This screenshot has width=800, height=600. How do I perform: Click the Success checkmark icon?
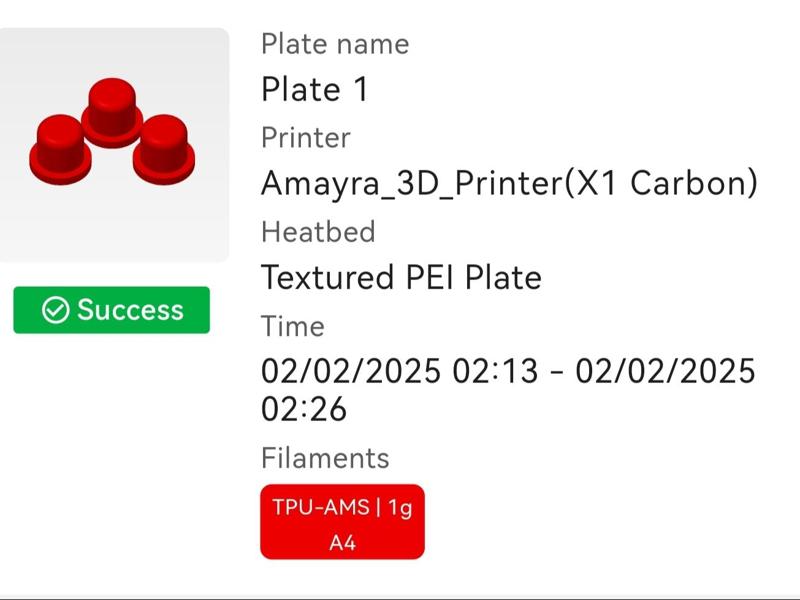coord(54,310)
